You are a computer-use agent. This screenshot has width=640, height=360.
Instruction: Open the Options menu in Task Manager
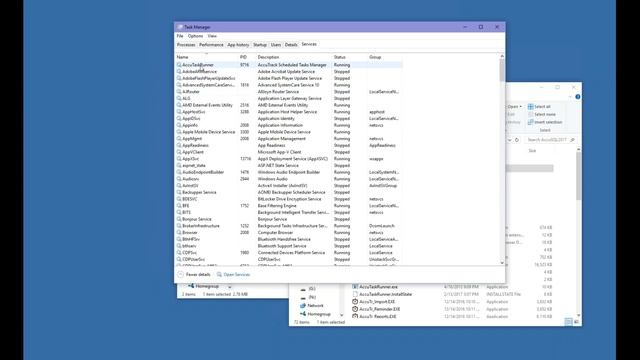[x=195, y=36]
